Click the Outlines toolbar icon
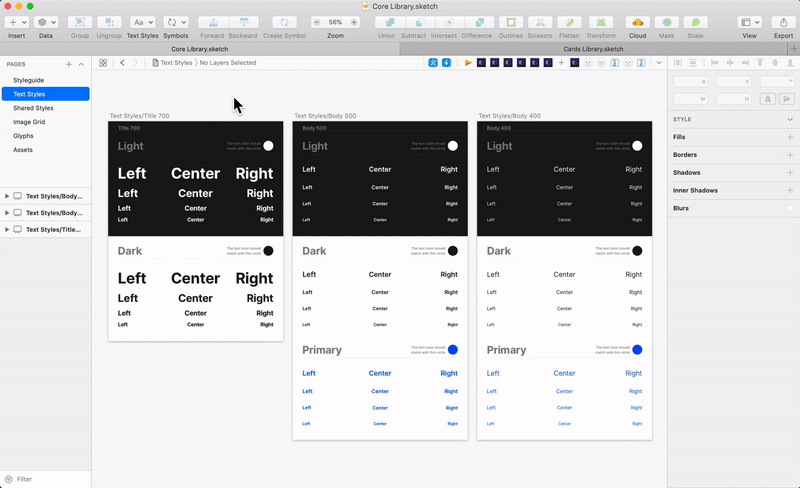The height and width of the screenshot is (488, 800). coord(511,22)
